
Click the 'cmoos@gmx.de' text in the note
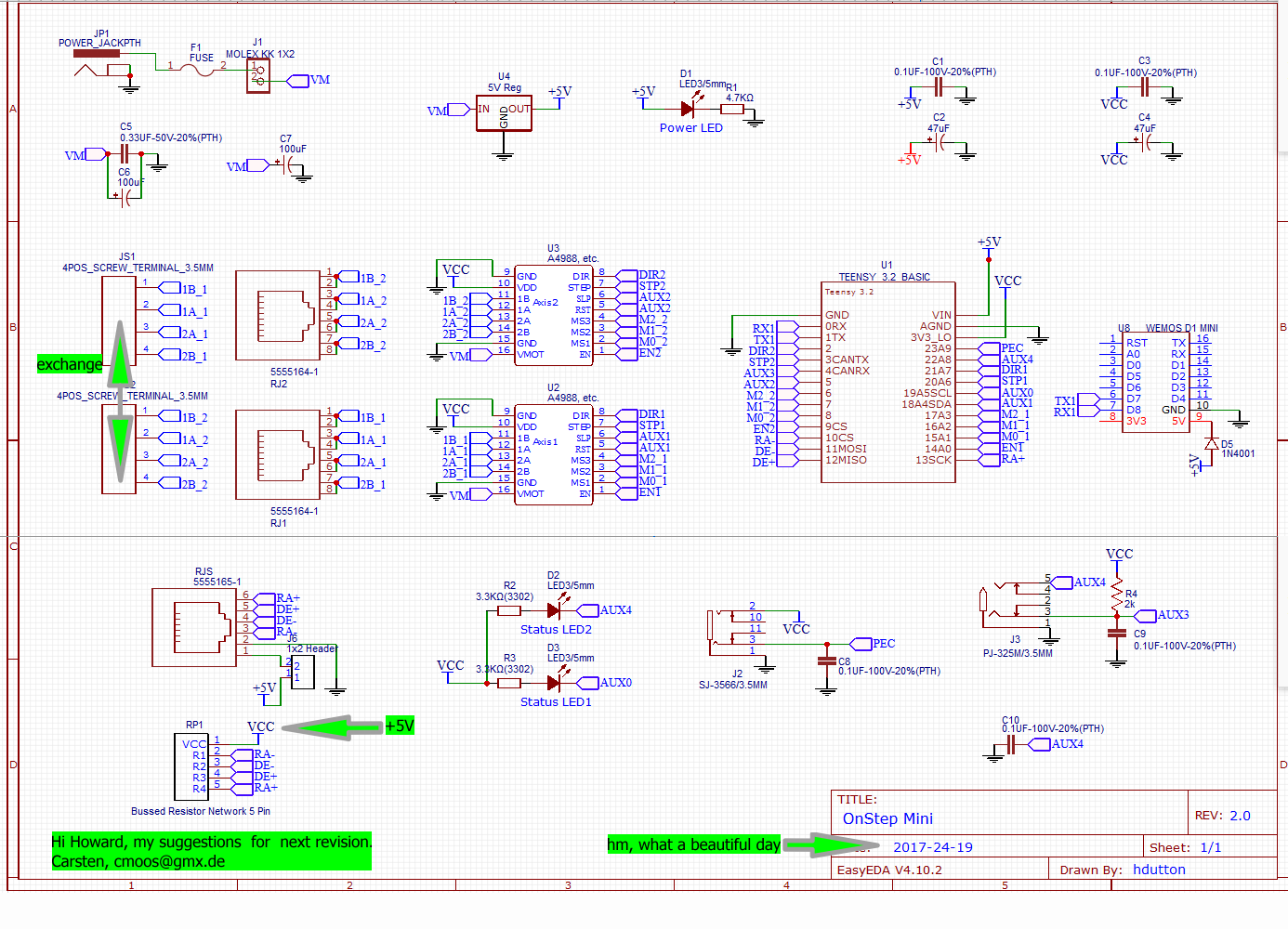pos(170,861)
